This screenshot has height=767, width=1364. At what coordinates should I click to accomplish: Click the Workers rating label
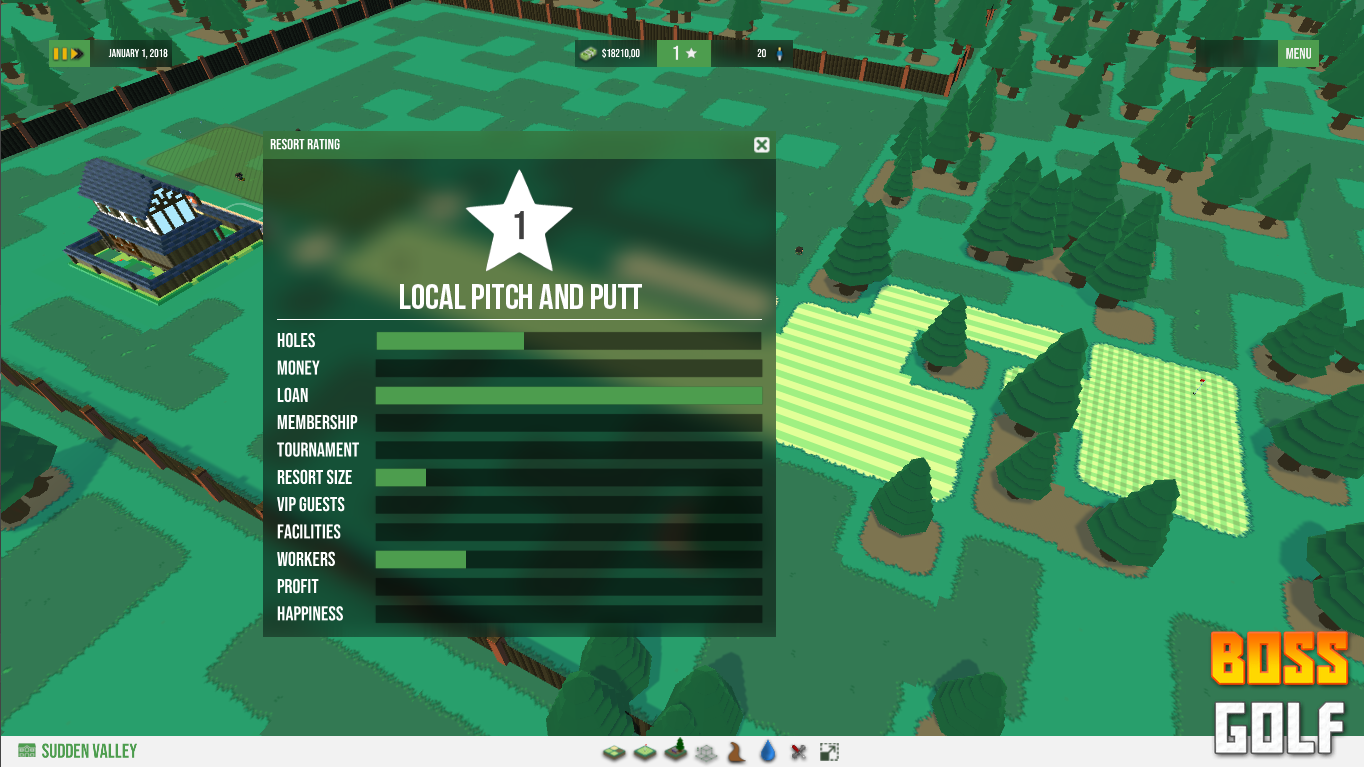[306, 560]
